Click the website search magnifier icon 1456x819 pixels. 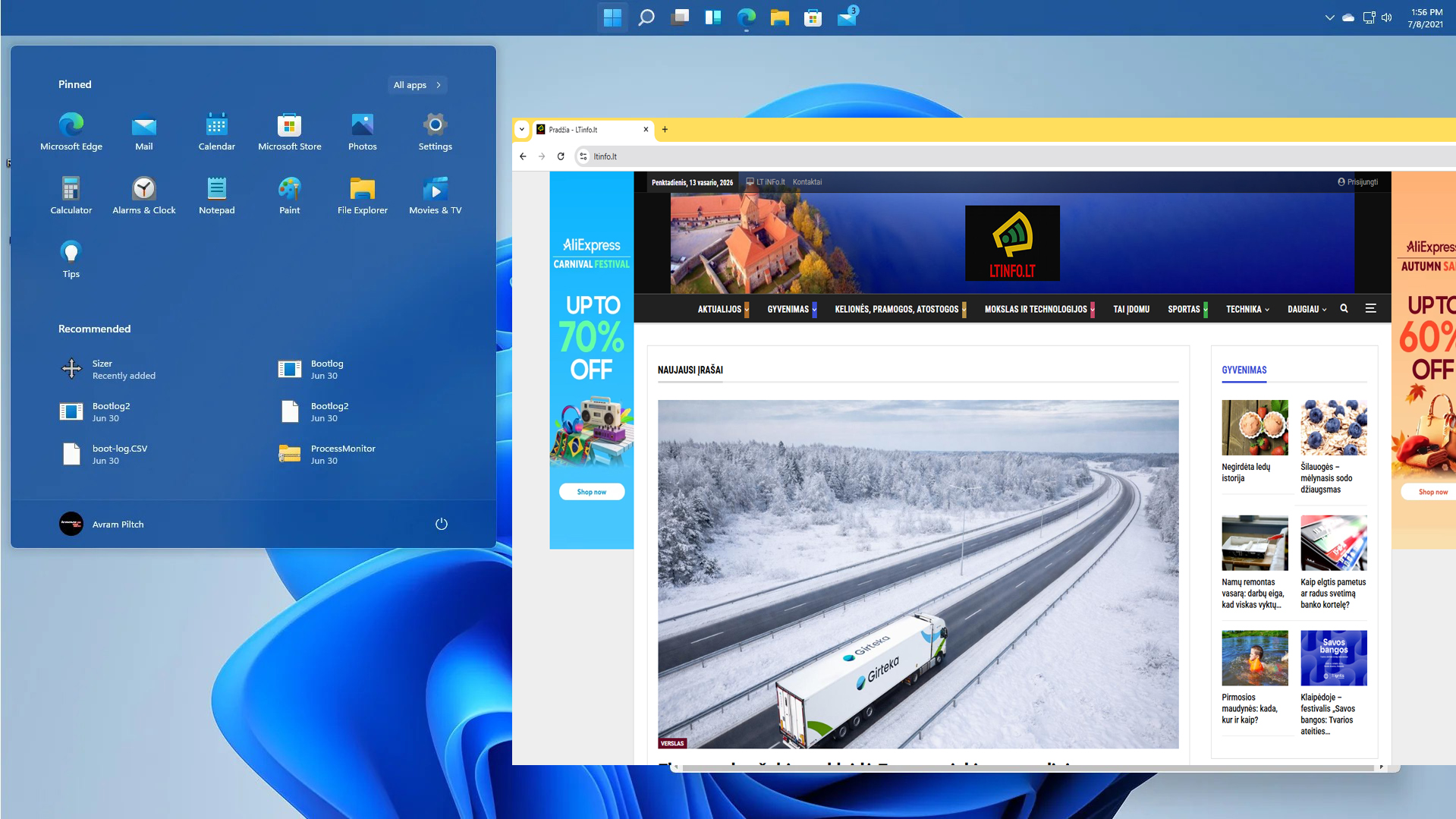click(x=1344, y=309)
